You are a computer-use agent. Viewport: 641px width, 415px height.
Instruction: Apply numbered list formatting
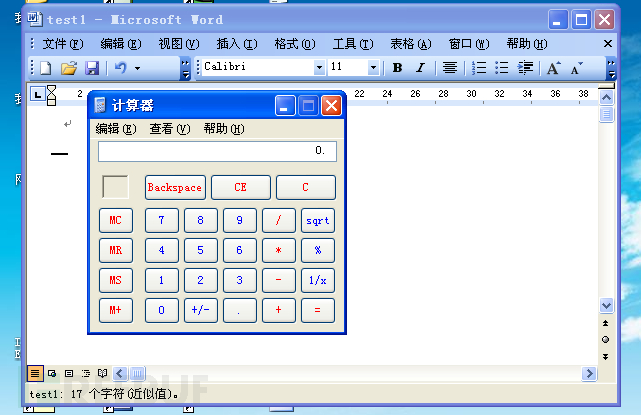pos(479,67)
